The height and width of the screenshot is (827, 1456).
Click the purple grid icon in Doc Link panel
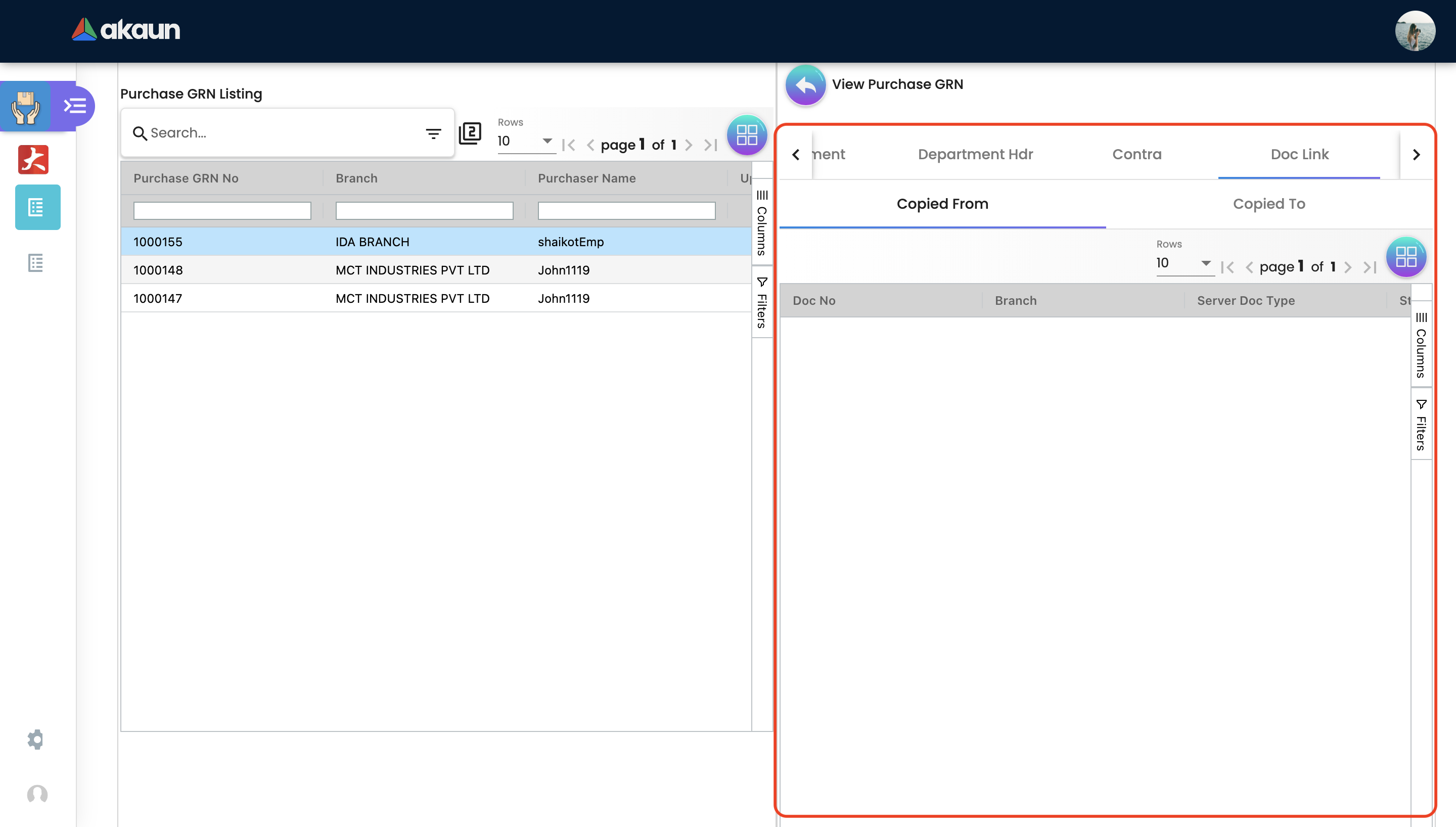click(x=1405, y=257)
